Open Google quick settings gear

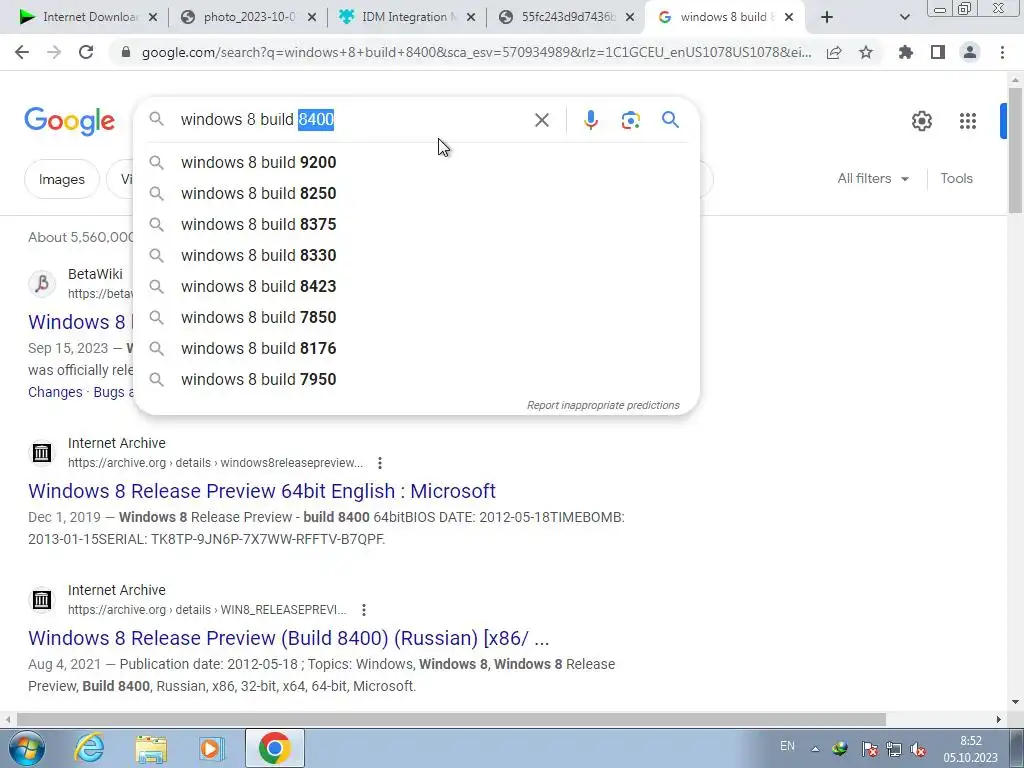pyautogui.click(x=921, y=121)
